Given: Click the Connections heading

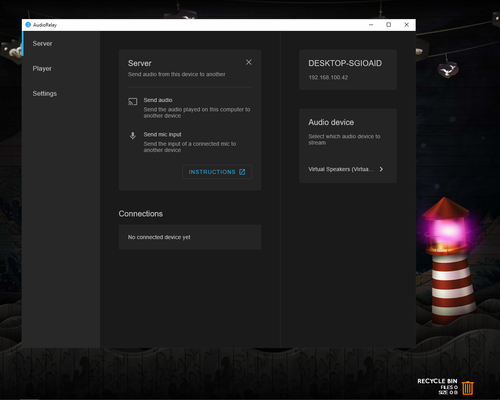Looking at the screenshot, I should coord(141,214).
